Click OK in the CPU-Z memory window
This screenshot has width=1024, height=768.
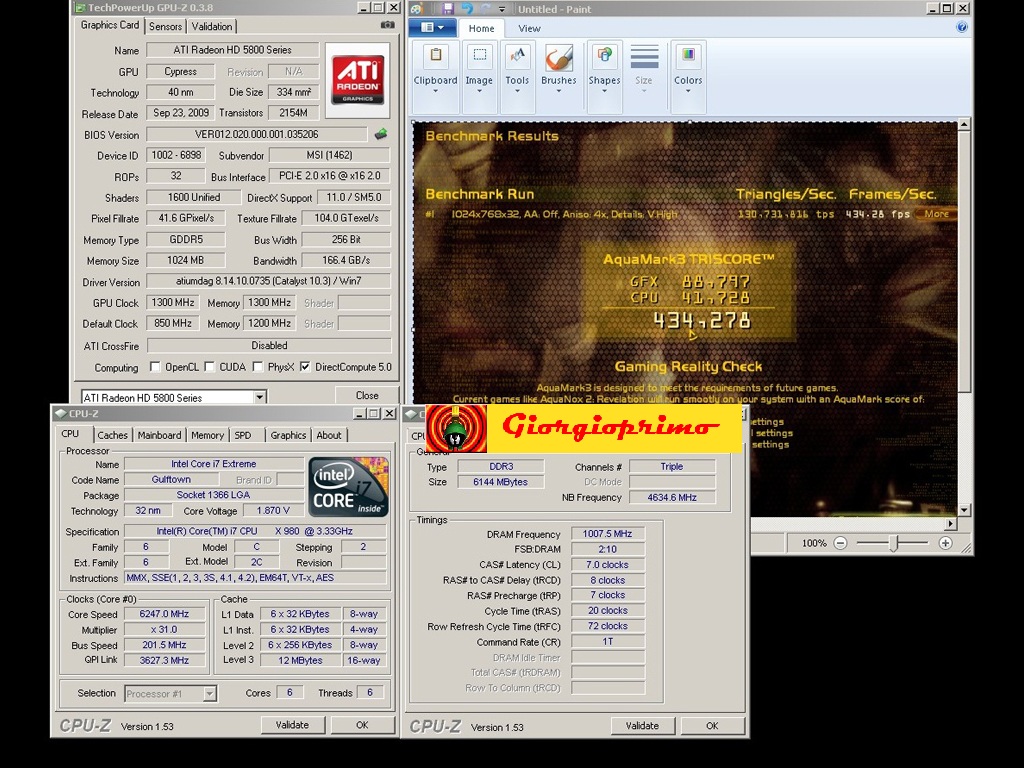(x=712, y=726)
